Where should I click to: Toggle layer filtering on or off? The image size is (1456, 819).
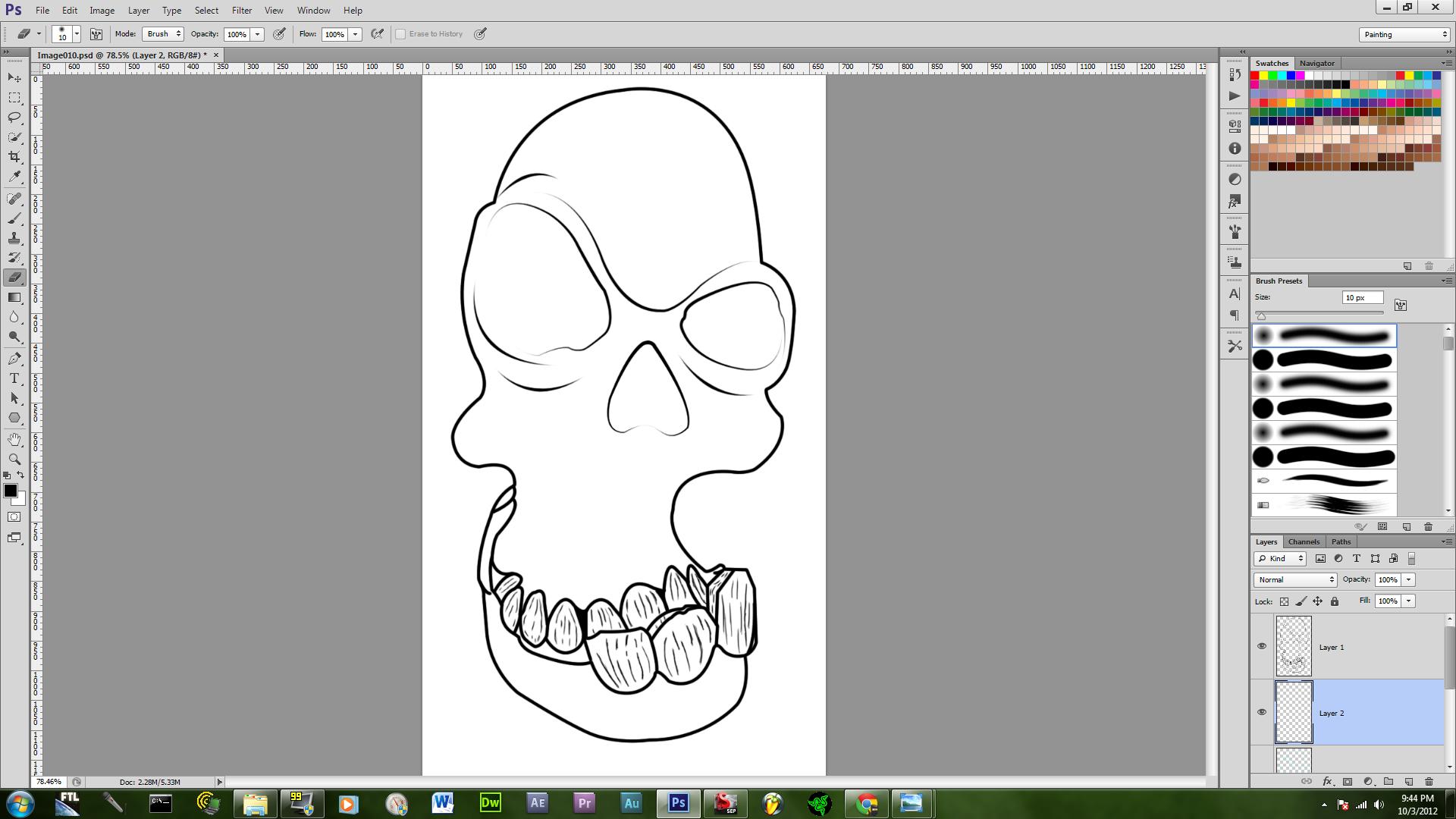1411,559
